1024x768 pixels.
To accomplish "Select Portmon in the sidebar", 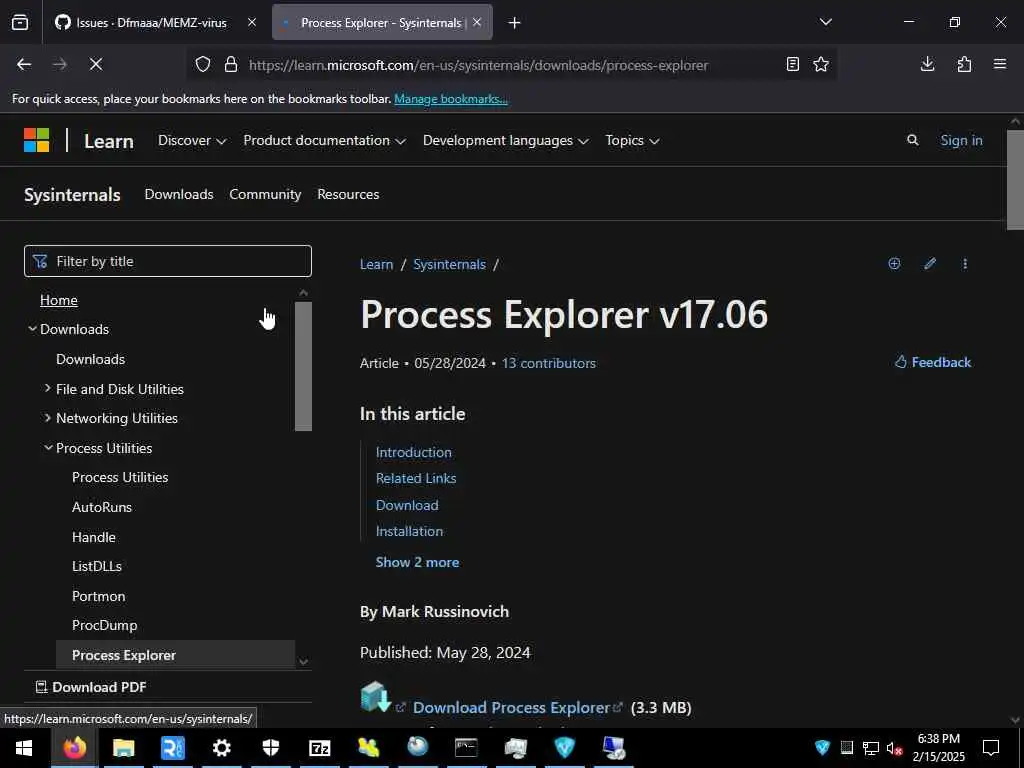I will (x=99, y=597).
